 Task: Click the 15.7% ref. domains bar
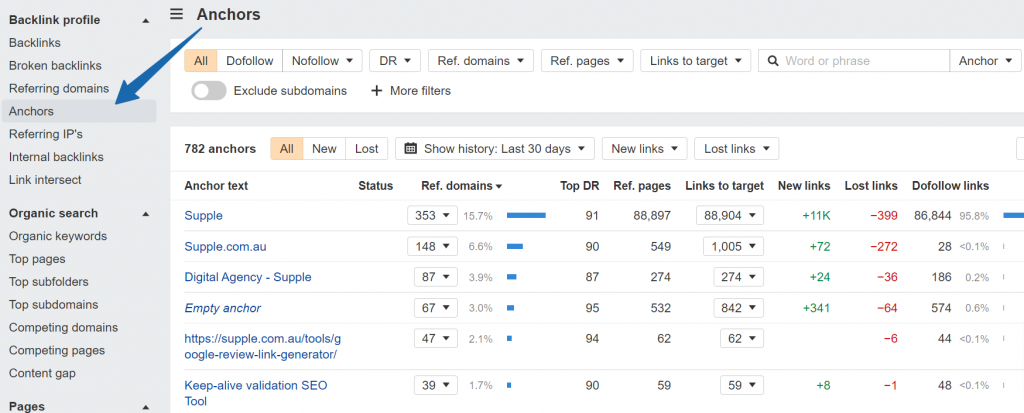[526, 216]
